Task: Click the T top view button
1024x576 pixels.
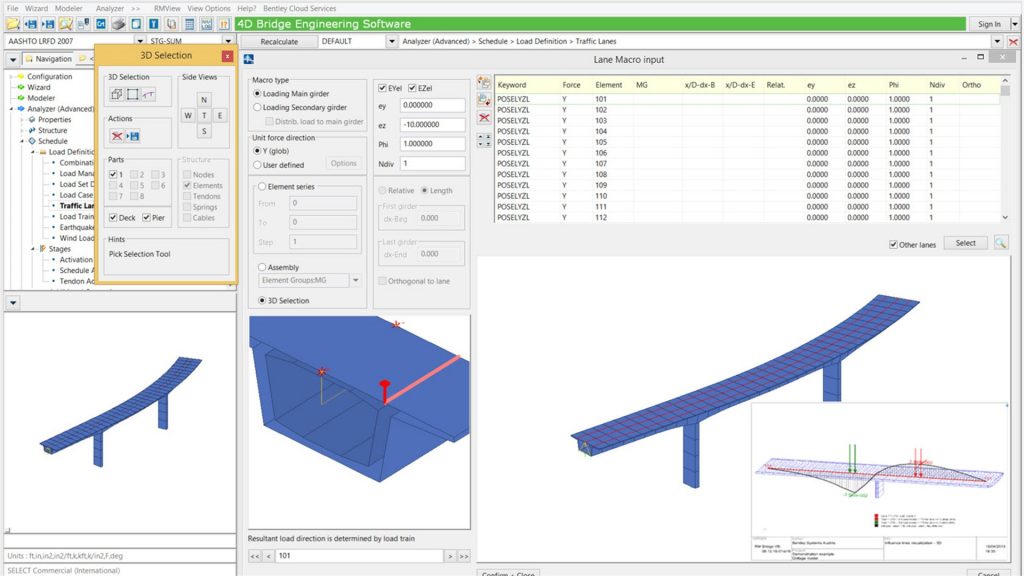Action: coord(204,116)
